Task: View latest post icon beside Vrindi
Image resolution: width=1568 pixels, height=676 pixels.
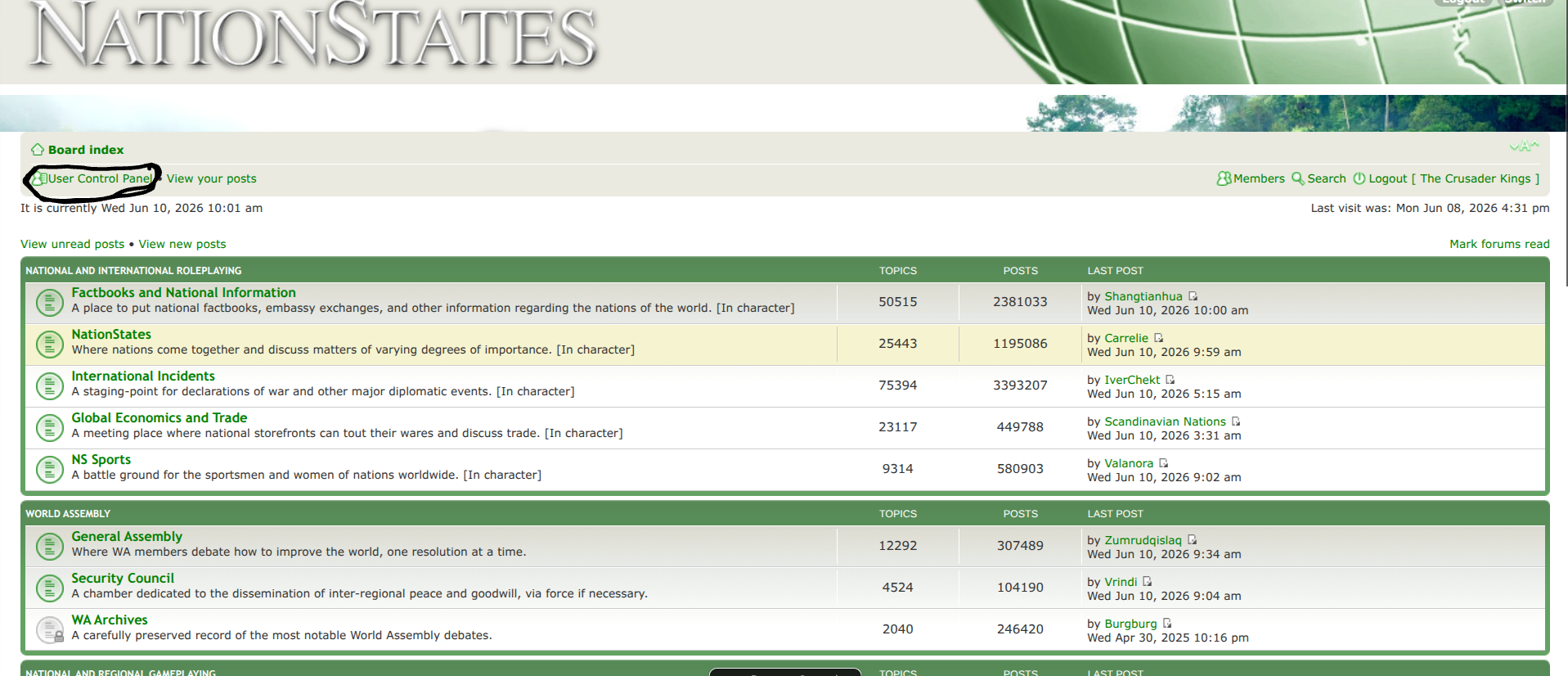Action: (1147, 582)
